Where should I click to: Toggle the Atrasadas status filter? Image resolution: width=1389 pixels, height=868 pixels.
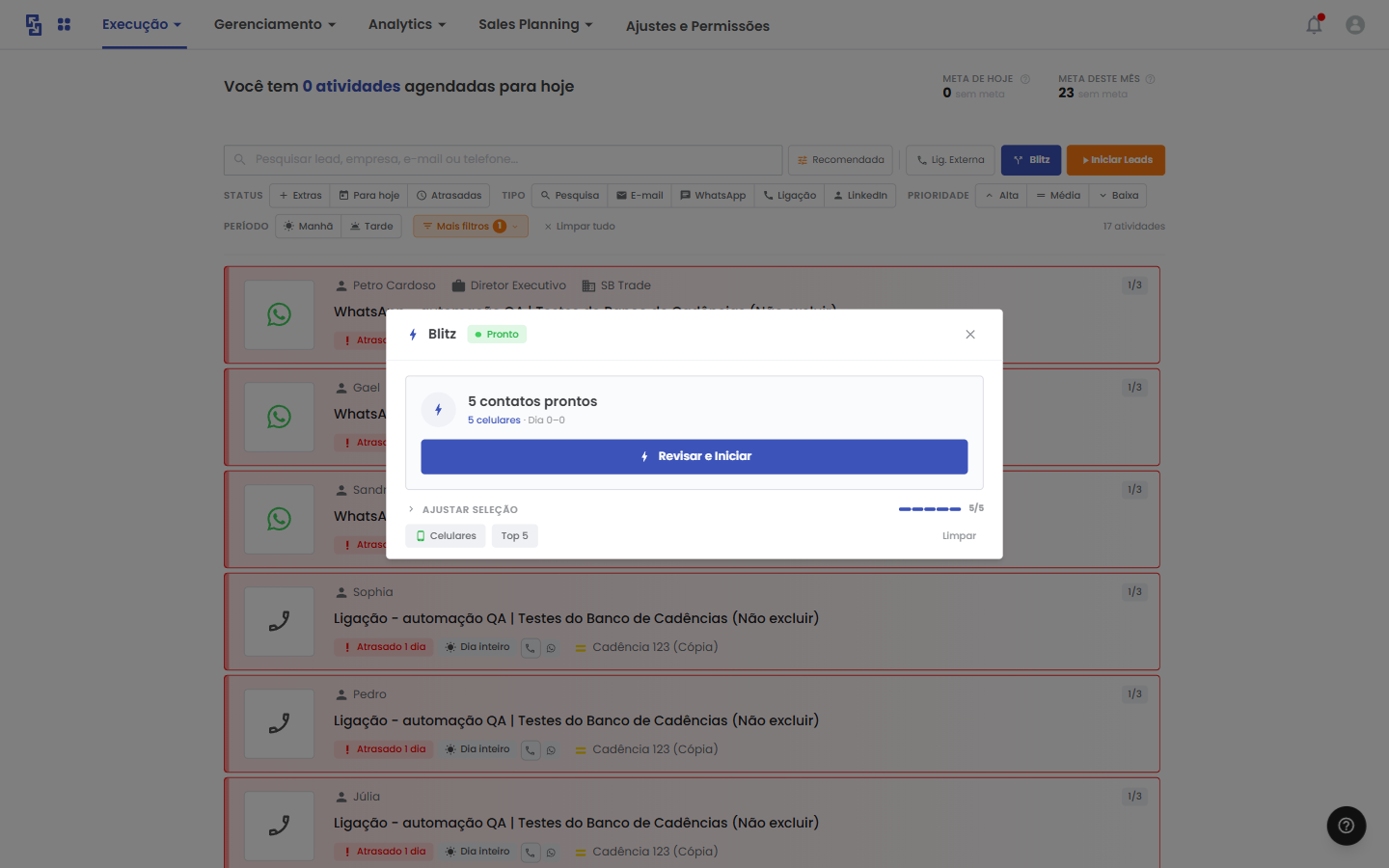(449, 196)
